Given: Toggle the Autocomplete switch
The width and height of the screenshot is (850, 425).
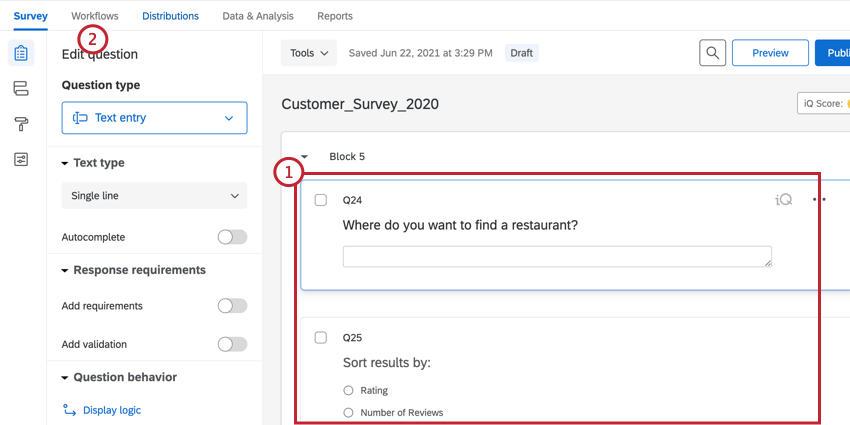Looking at the screenshot, I should 232,237.
